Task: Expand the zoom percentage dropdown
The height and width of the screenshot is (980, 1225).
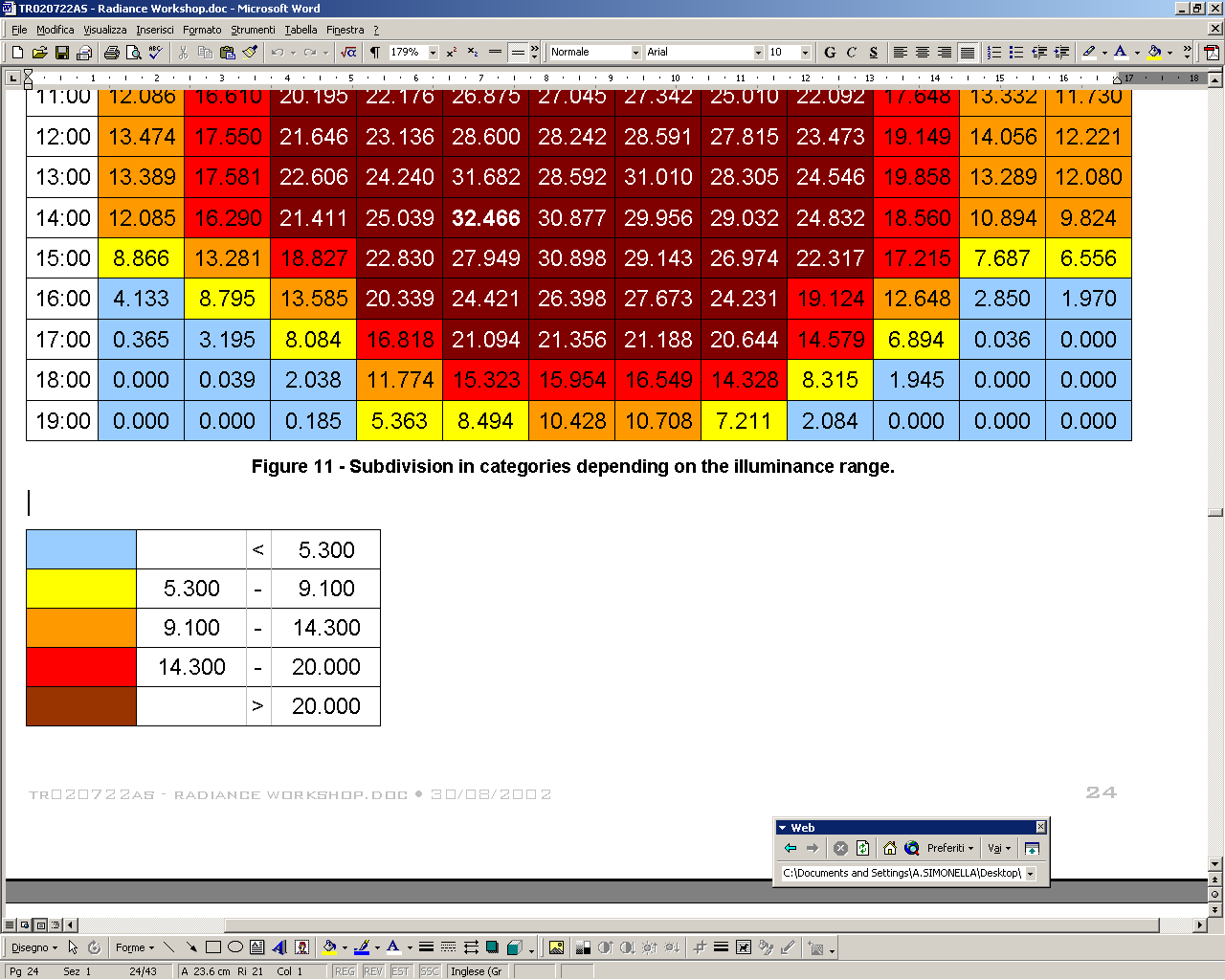Action: point(433,53)
